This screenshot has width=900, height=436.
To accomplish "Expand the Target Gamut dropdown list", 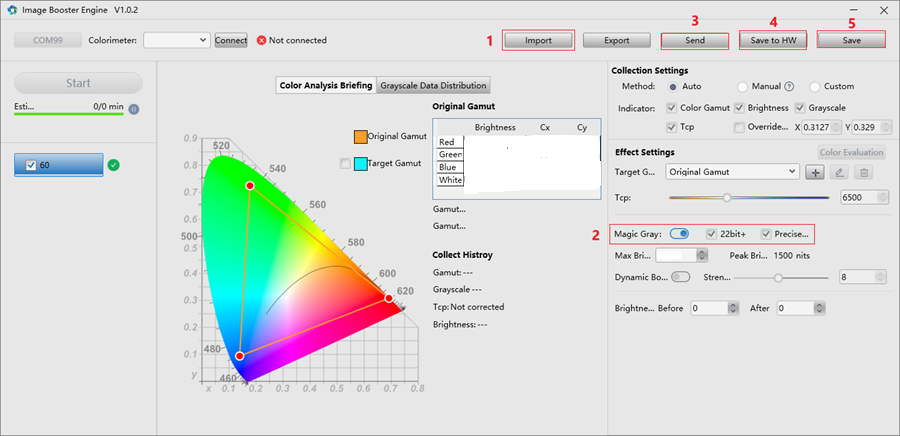I will pyautogui.click(x=792, y=172).
